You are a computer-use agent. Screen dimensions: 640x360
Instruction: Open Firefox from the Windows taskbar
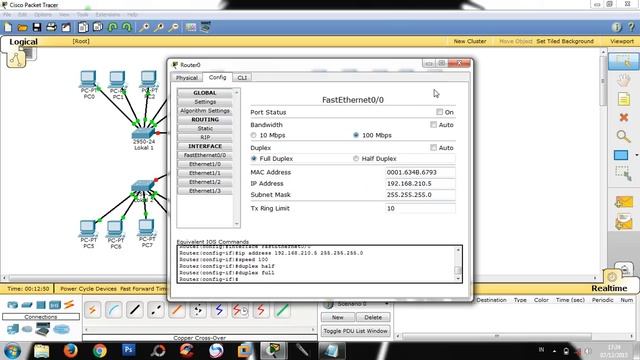pyautogui.click(x=71, y=351)
